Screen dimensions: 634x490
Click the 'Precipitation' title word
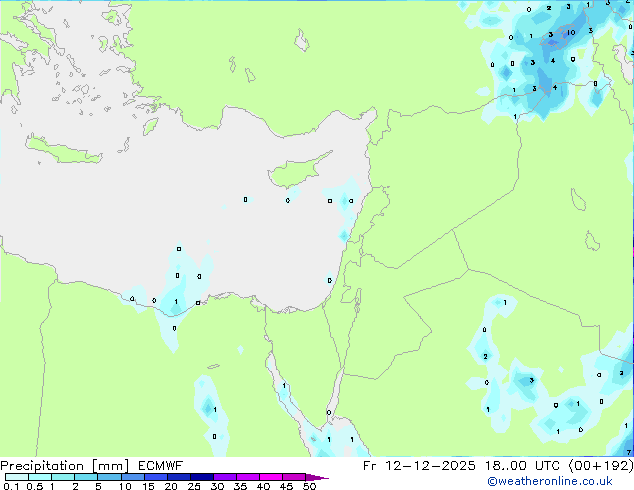click(x=42, y=466)
